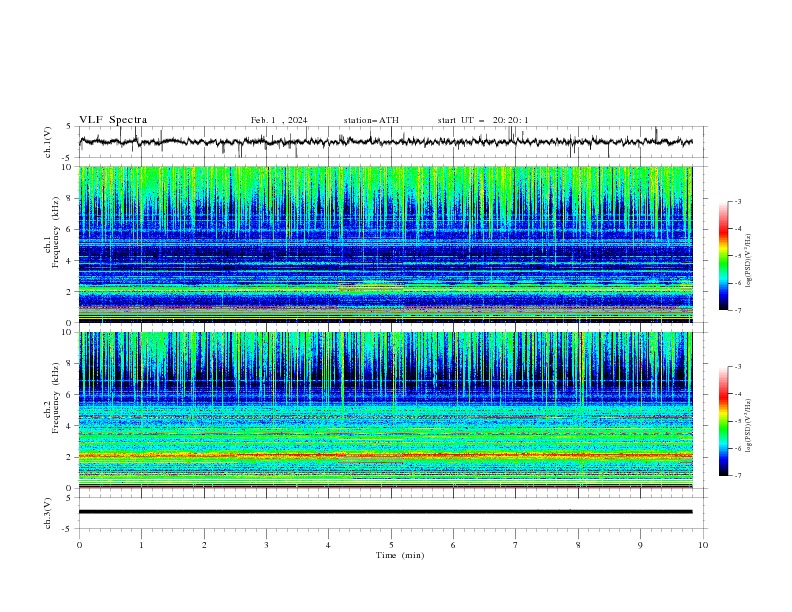792x612 pixels.
Task: Click time axis tick label "2"
Action: click(x=204, y=545)
